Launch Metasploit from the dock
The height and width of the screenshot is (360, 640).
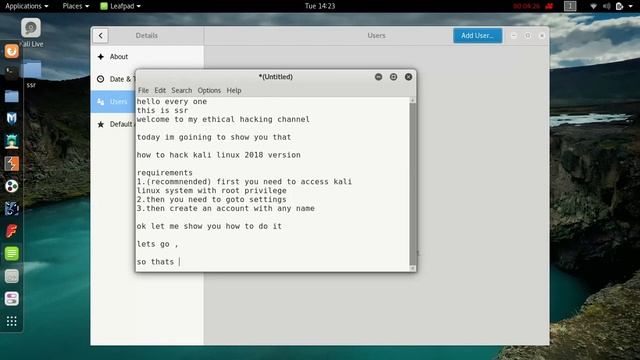pos(11,118)
